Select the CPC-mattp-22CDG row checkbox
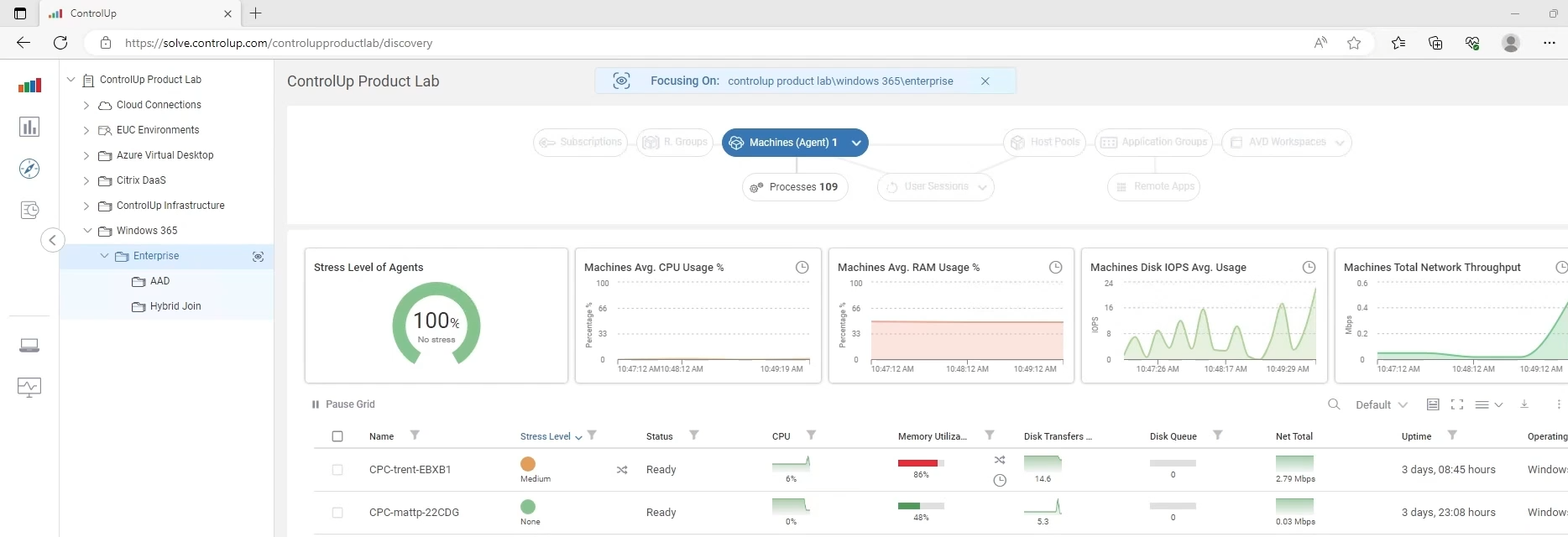Image resolution: width=1568 pixels, height=537 pixels. [x=337, y=513]
